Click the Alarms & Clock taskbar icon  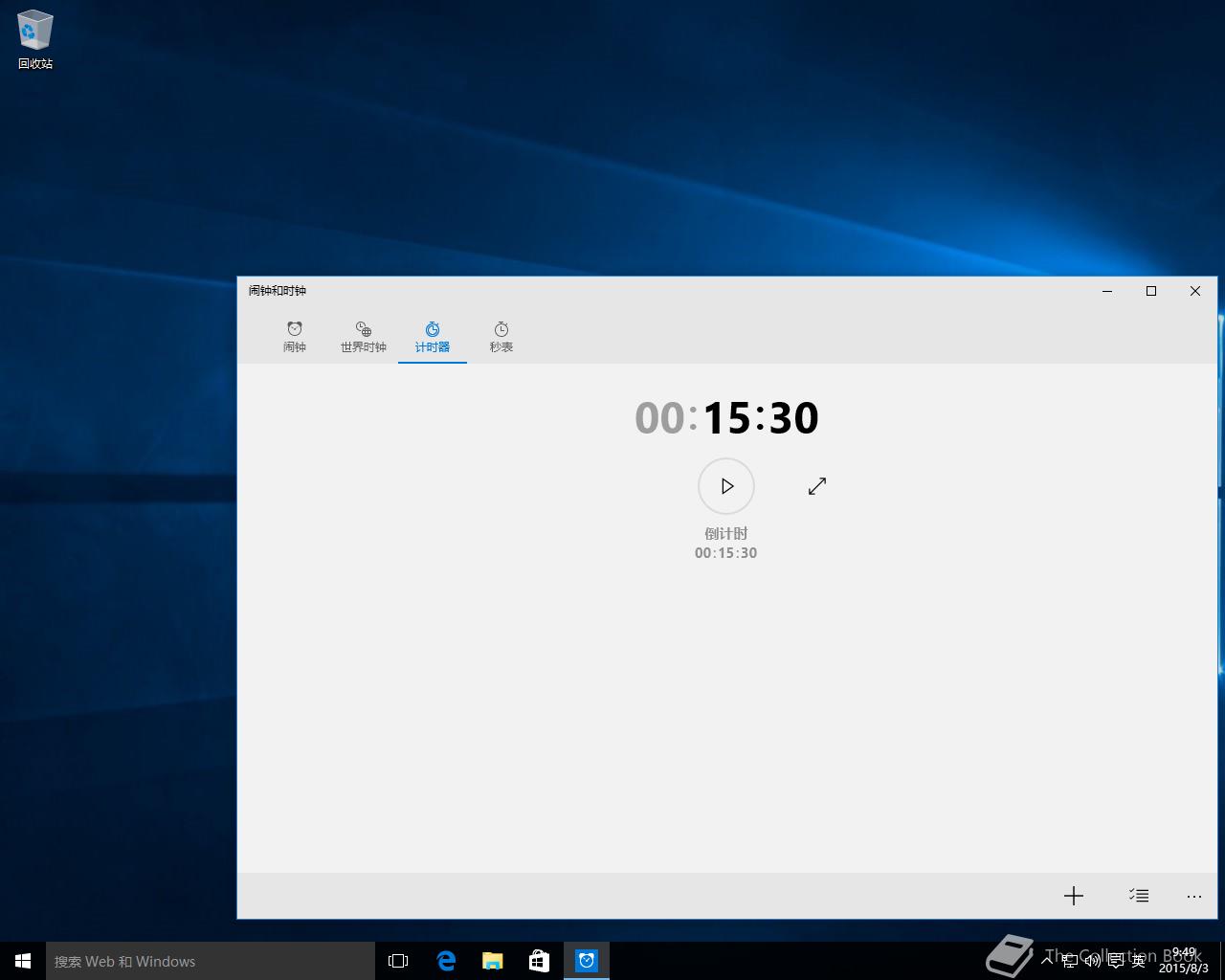(x=587, y=961)
